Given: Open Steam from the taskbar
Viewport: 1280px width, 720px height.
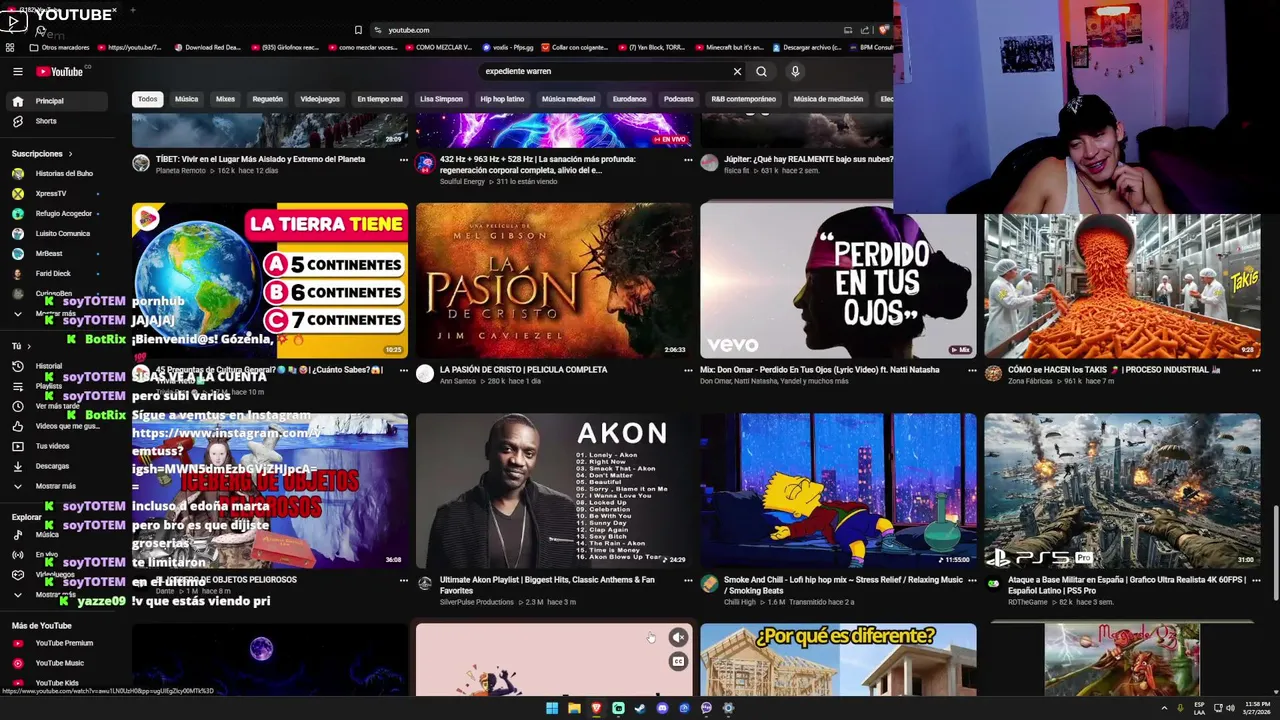Looking at the screenshot, I should (x=640, y=708).
